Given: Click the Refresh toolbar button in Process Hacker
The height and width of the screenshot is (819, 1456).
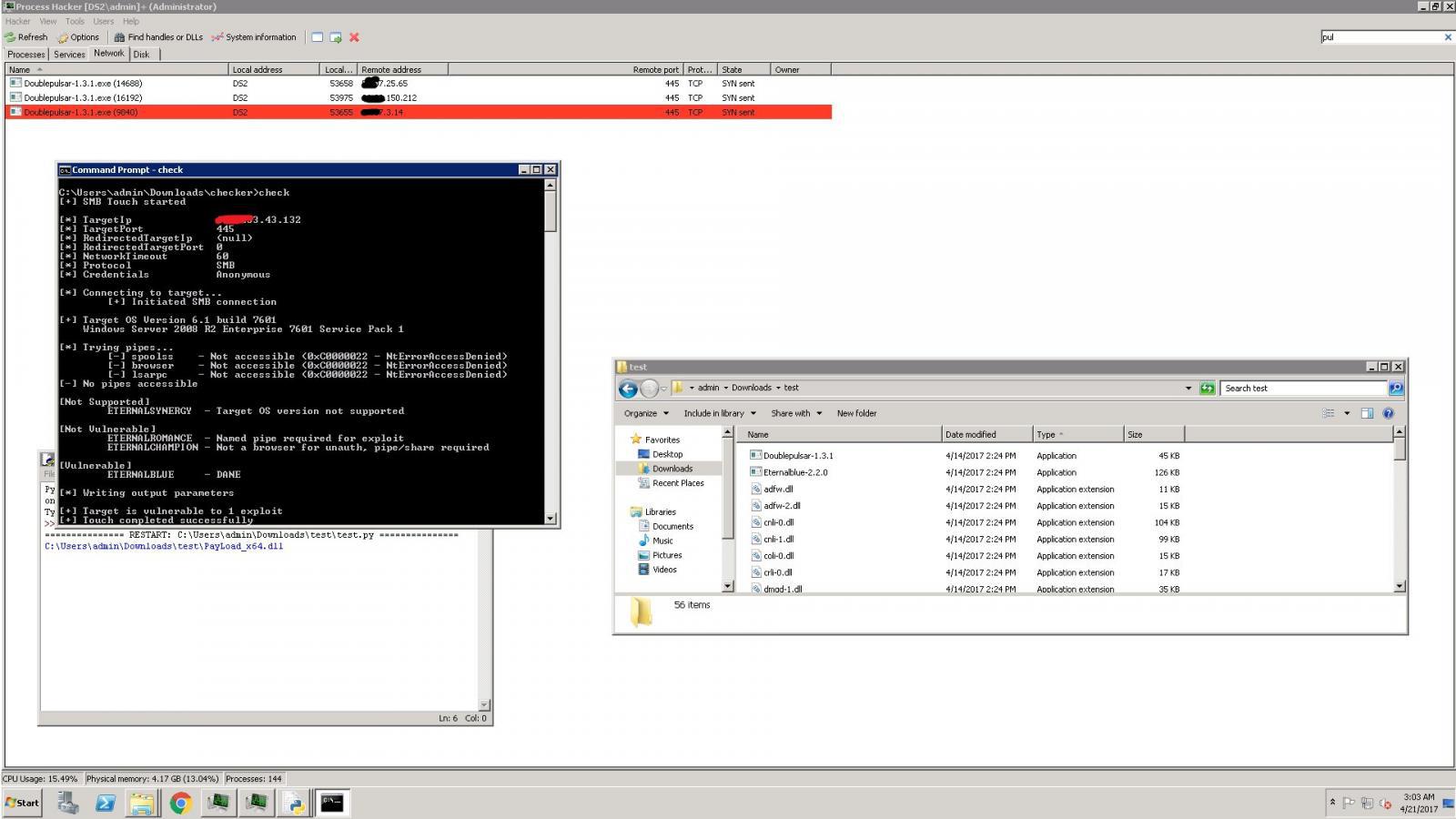Looking at the screenshot, I should pos(26,37).
